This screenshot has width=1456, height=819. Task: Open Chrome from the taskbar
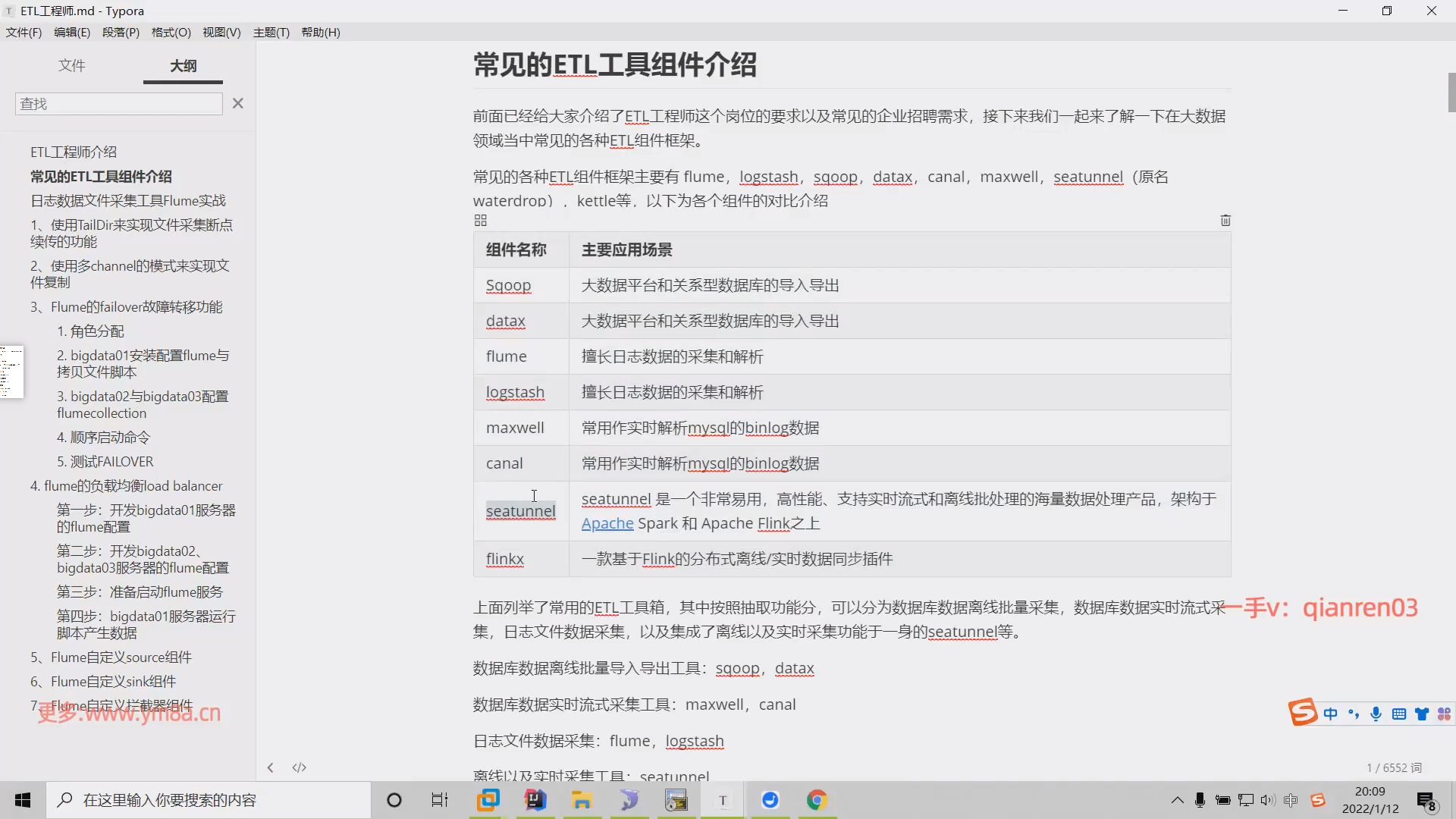pos(817,800)
